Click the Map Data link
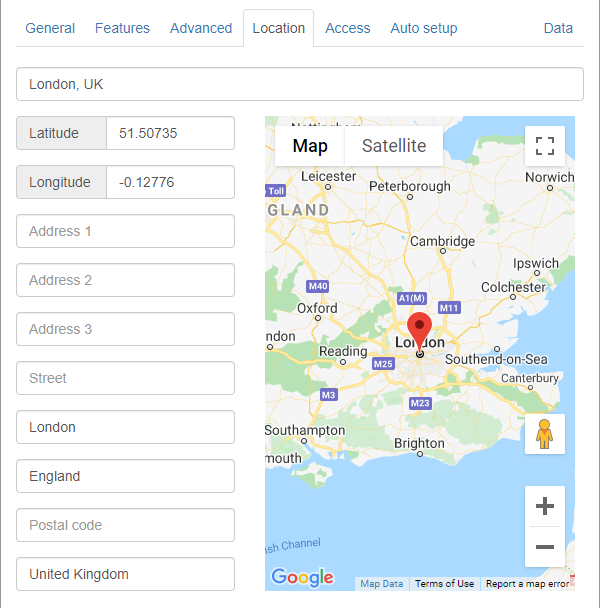600x608 pixels. [x=382, y=584]
